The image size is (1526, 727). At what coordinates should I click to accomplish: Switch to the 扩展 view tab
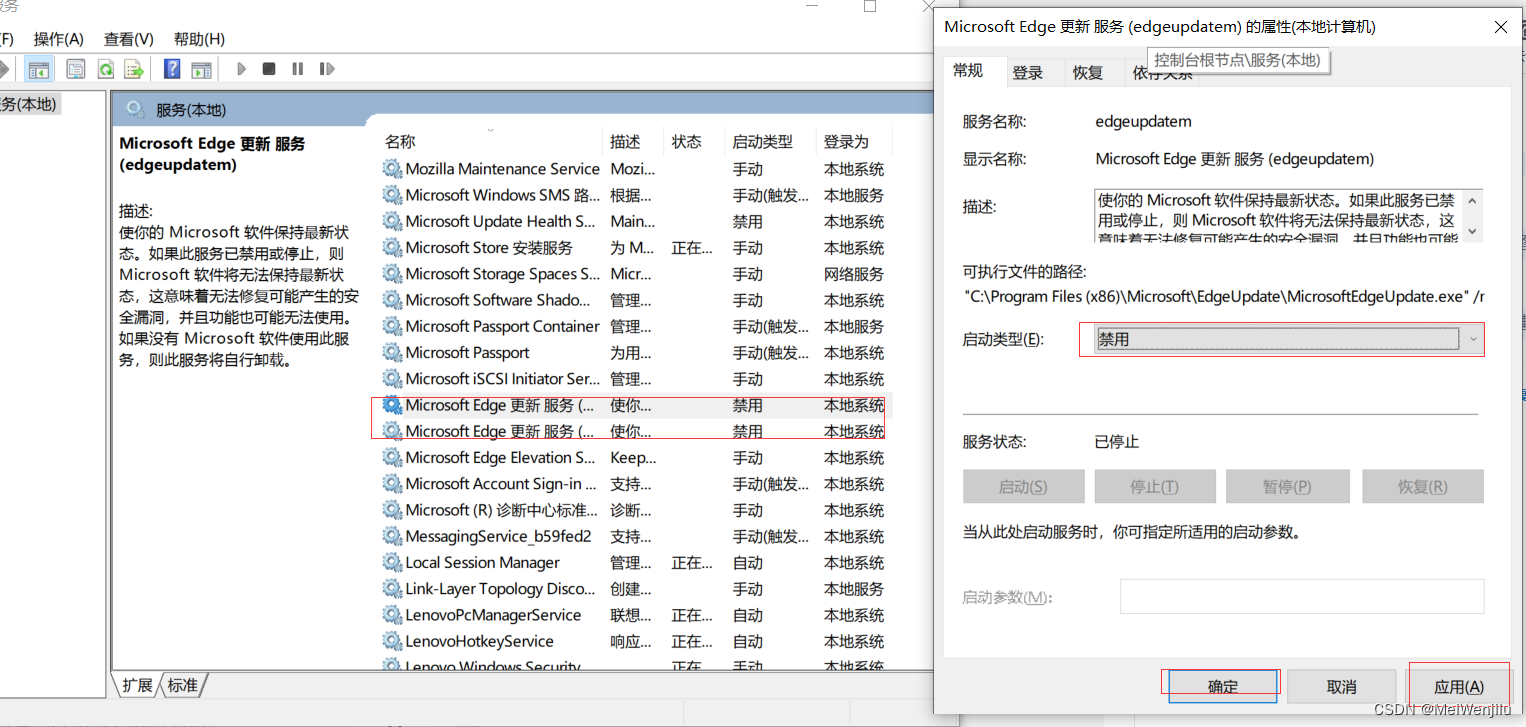coord(137,685)
